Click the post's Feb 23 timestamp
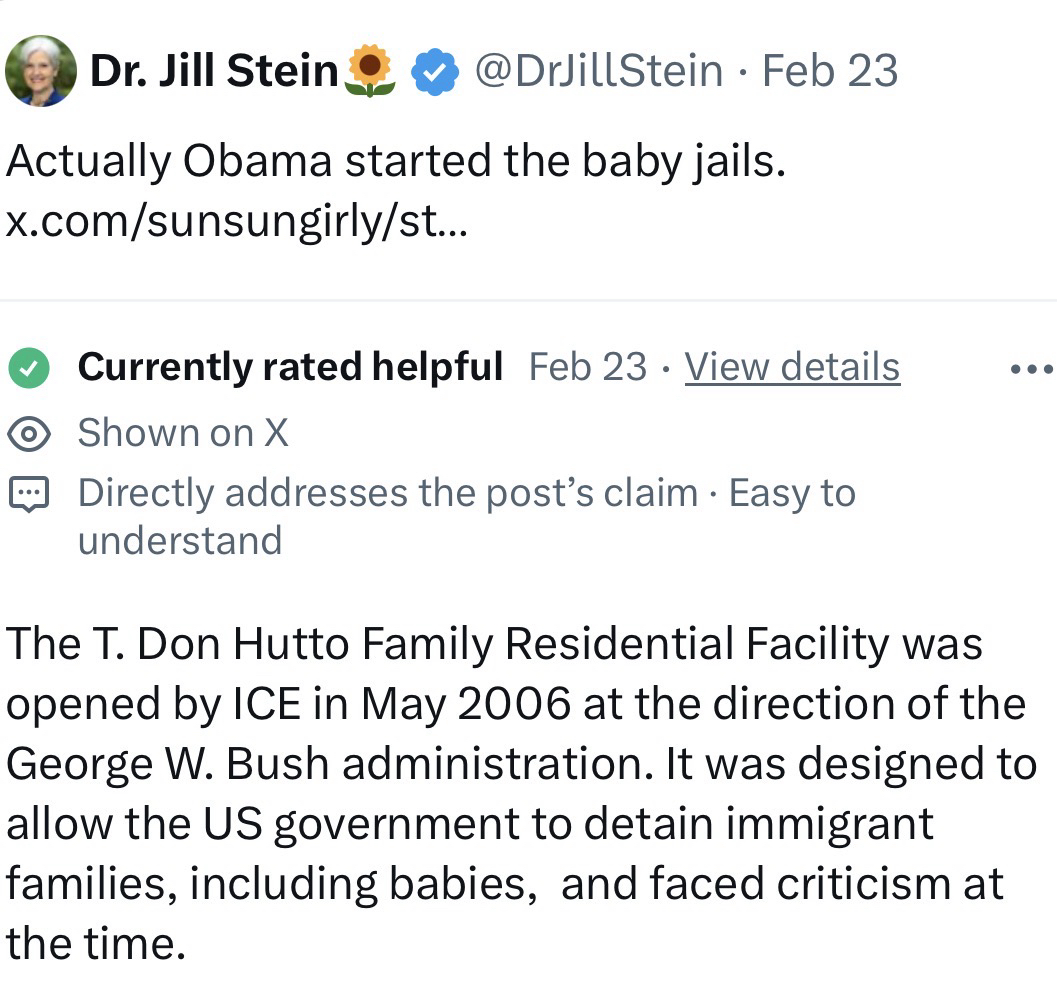The height and width of the screenshot is (1000, 1057). point(830,71)
